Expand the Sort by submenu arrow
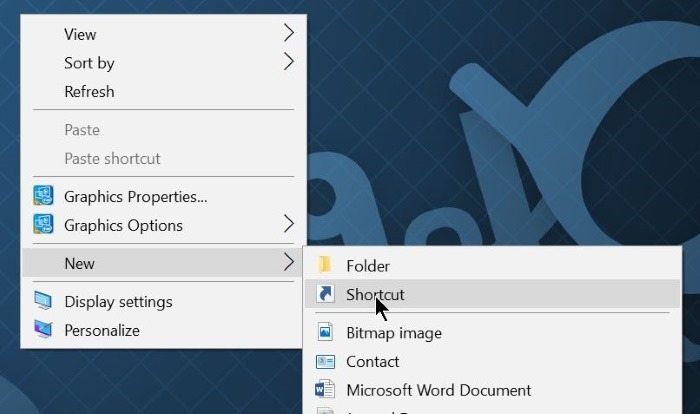 pyautogui.click(x=289, y=62)
